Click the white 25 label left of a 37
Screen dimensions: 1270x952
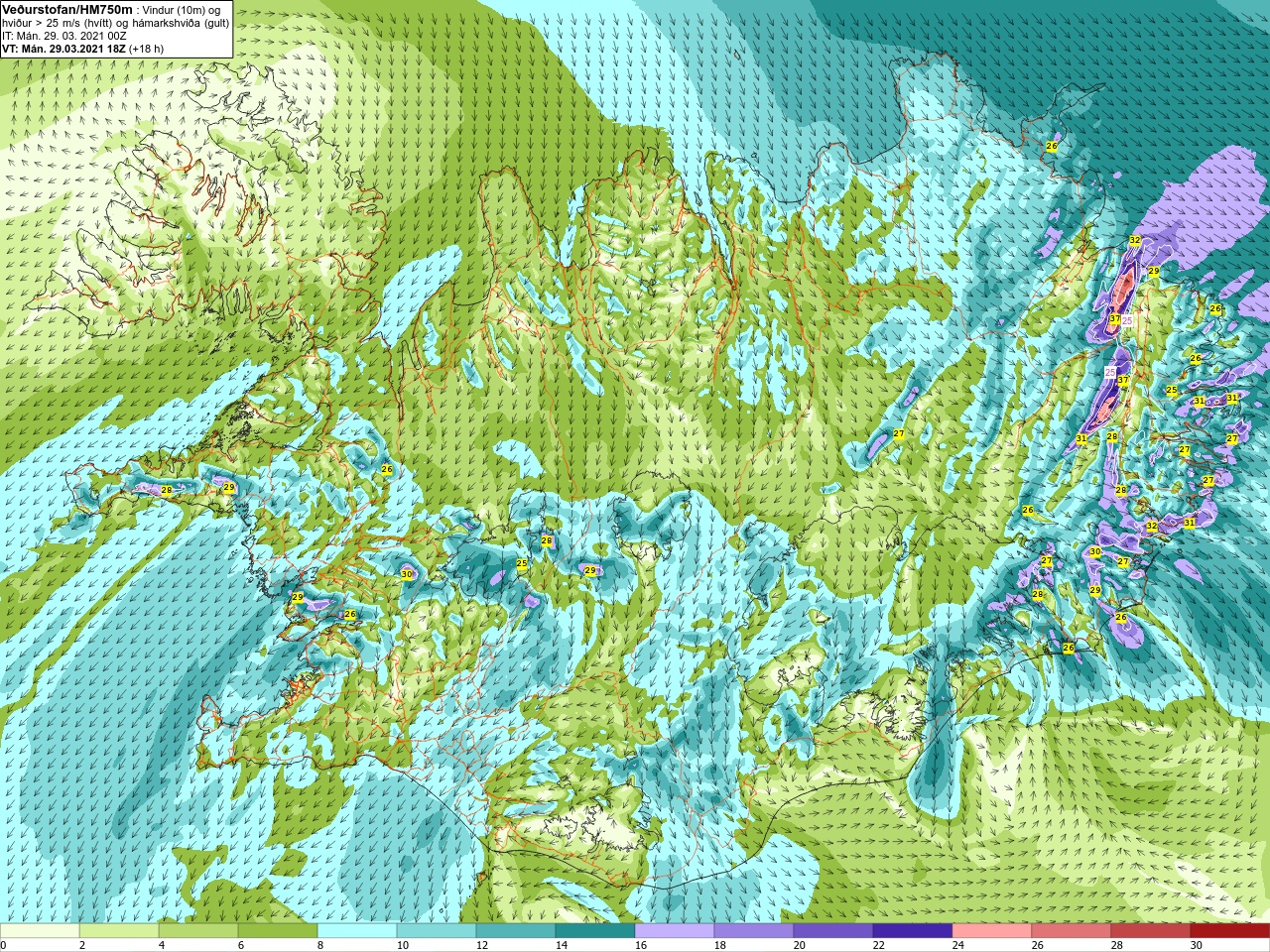pos(1110,373)
